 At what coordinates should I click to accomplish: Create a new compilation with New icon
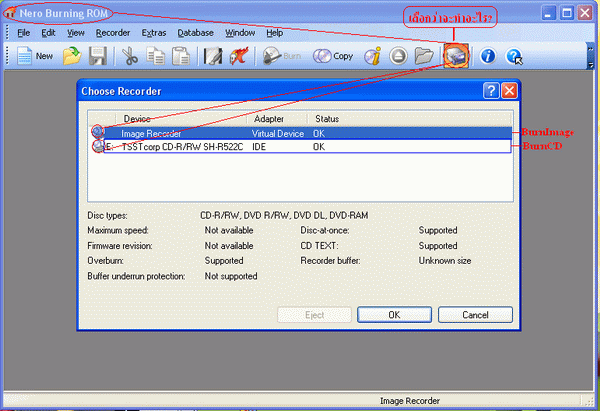coord(35,56)
